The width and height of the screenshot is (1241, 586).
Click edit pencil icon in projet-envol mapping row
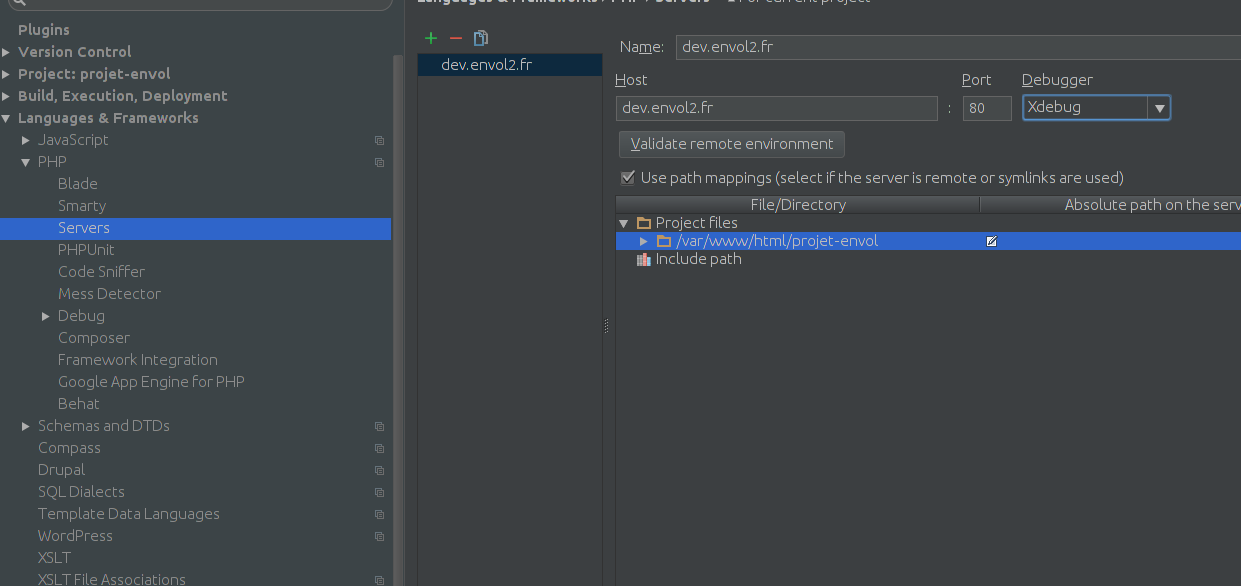(x=991, y=241)
